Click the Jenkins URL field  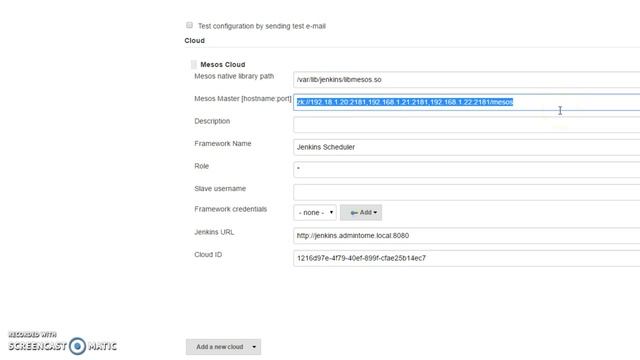click(x=467, y=236)
